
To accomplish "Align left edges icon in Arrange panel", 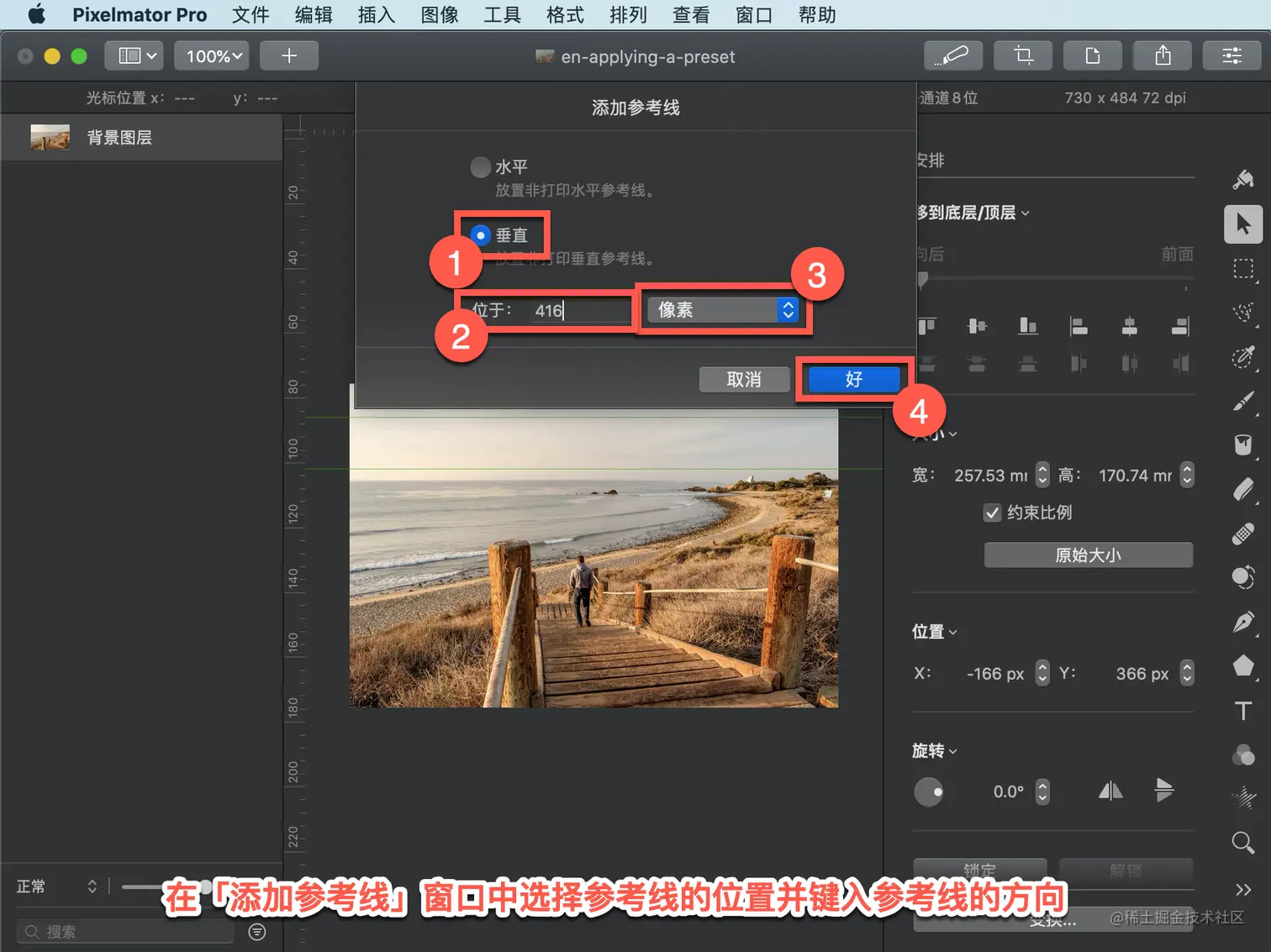I will coord(1079,326).
